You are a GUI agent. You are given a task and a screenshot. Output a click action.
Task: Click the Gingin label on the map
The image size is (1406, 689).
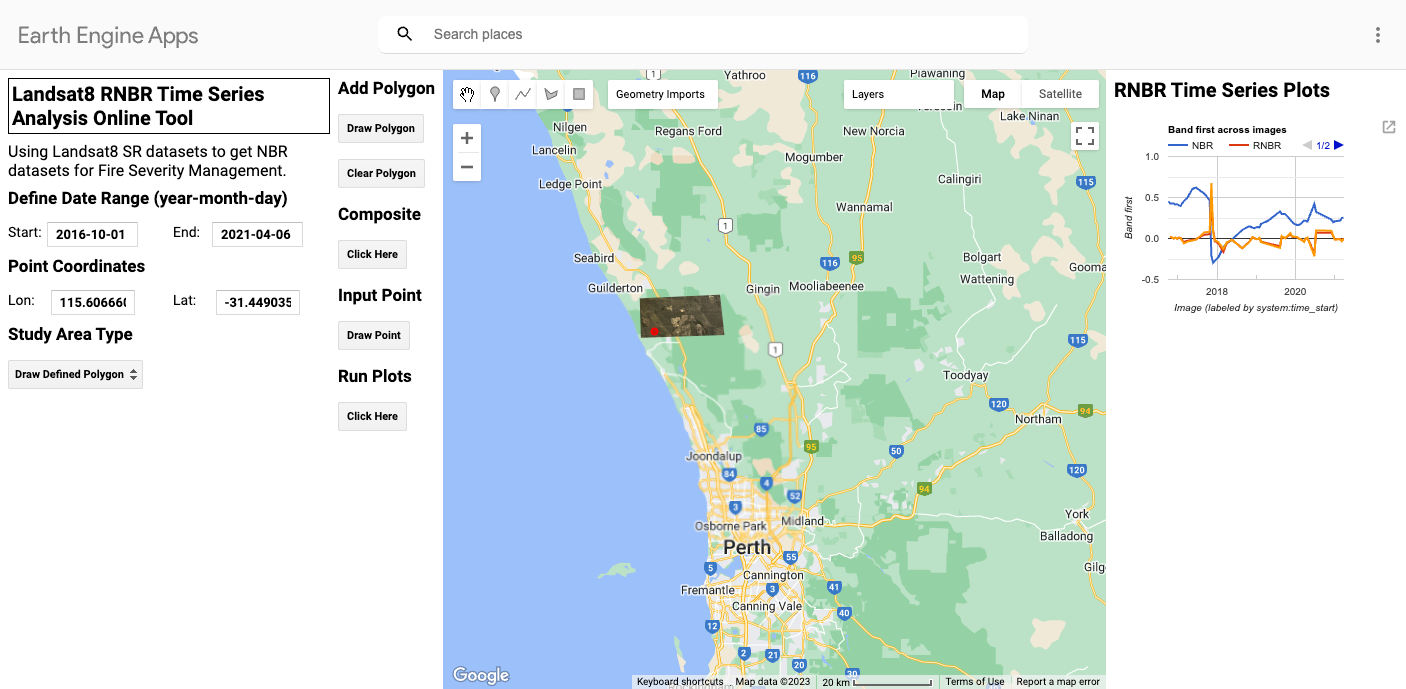click(763, 289)
